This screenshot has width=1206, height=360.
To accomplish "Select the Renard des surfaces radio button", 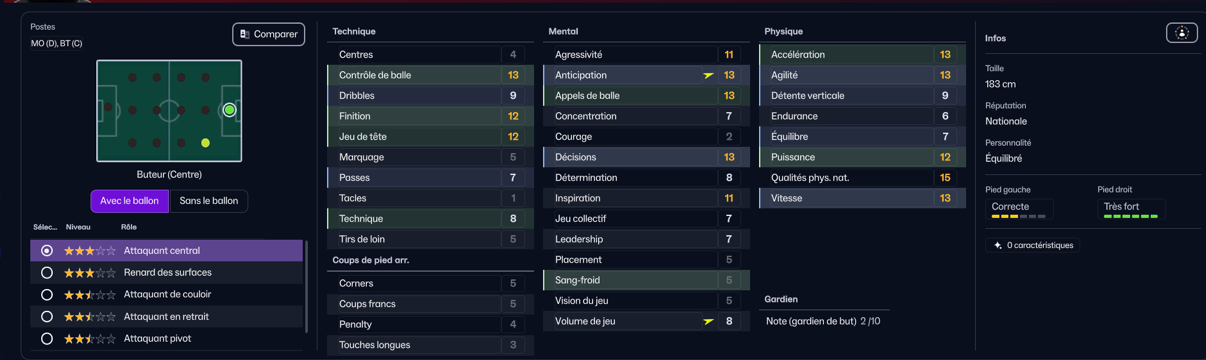I will point(47,272).
